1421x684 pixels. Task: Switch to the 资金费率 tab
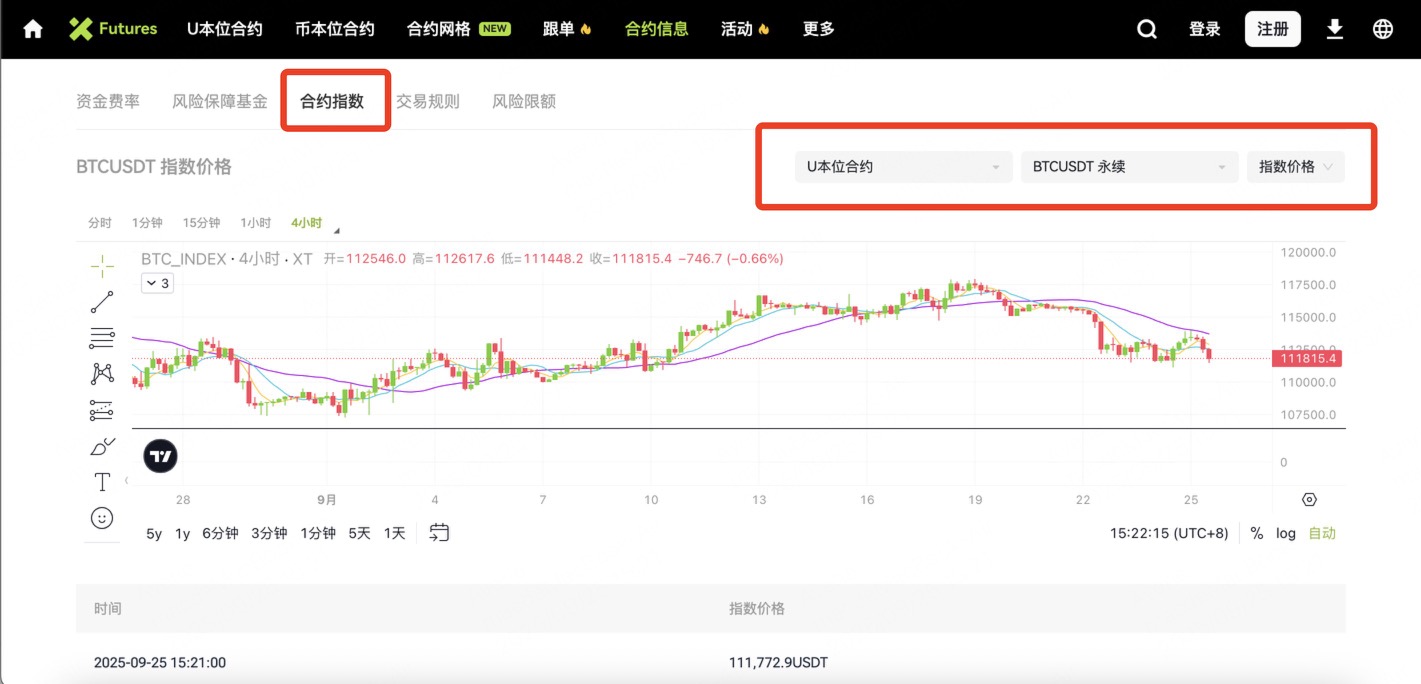[108, 101]
